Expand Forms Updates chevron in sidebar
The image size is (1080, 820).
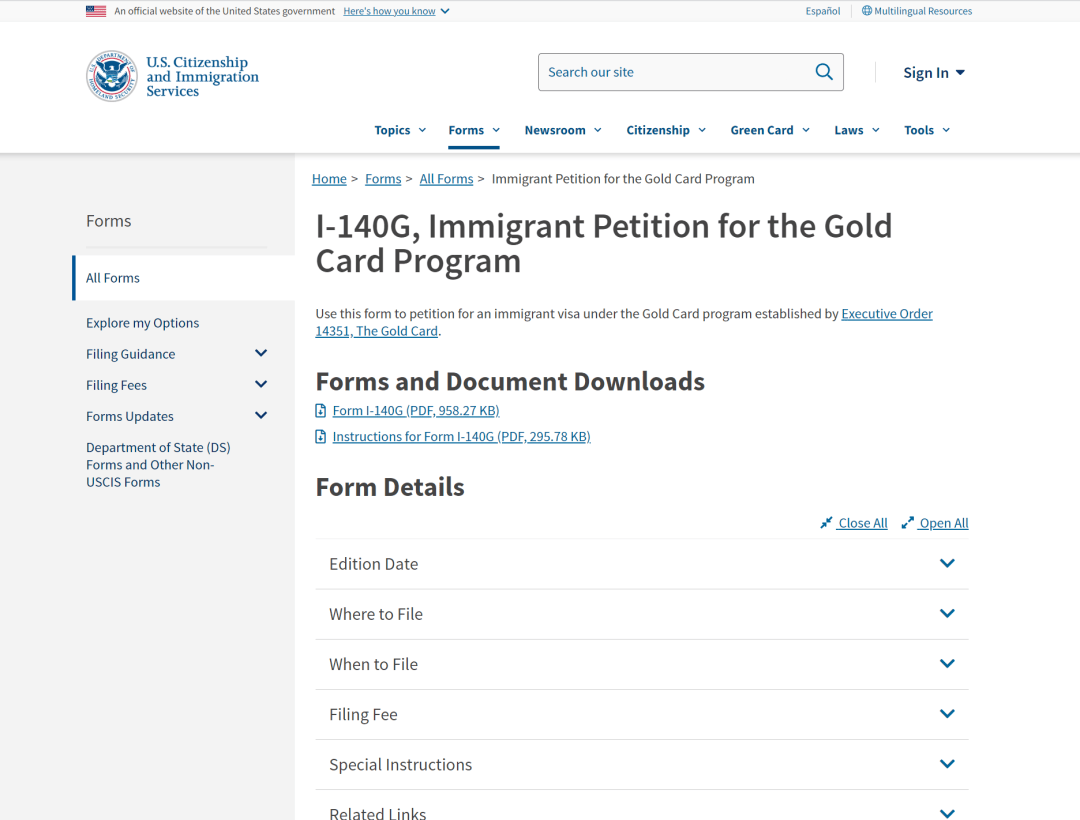[261, 416]
